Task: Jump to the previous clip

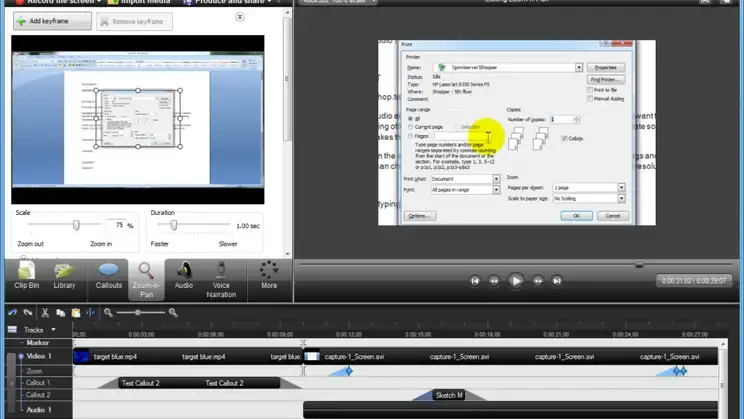Action: [475, 281]
